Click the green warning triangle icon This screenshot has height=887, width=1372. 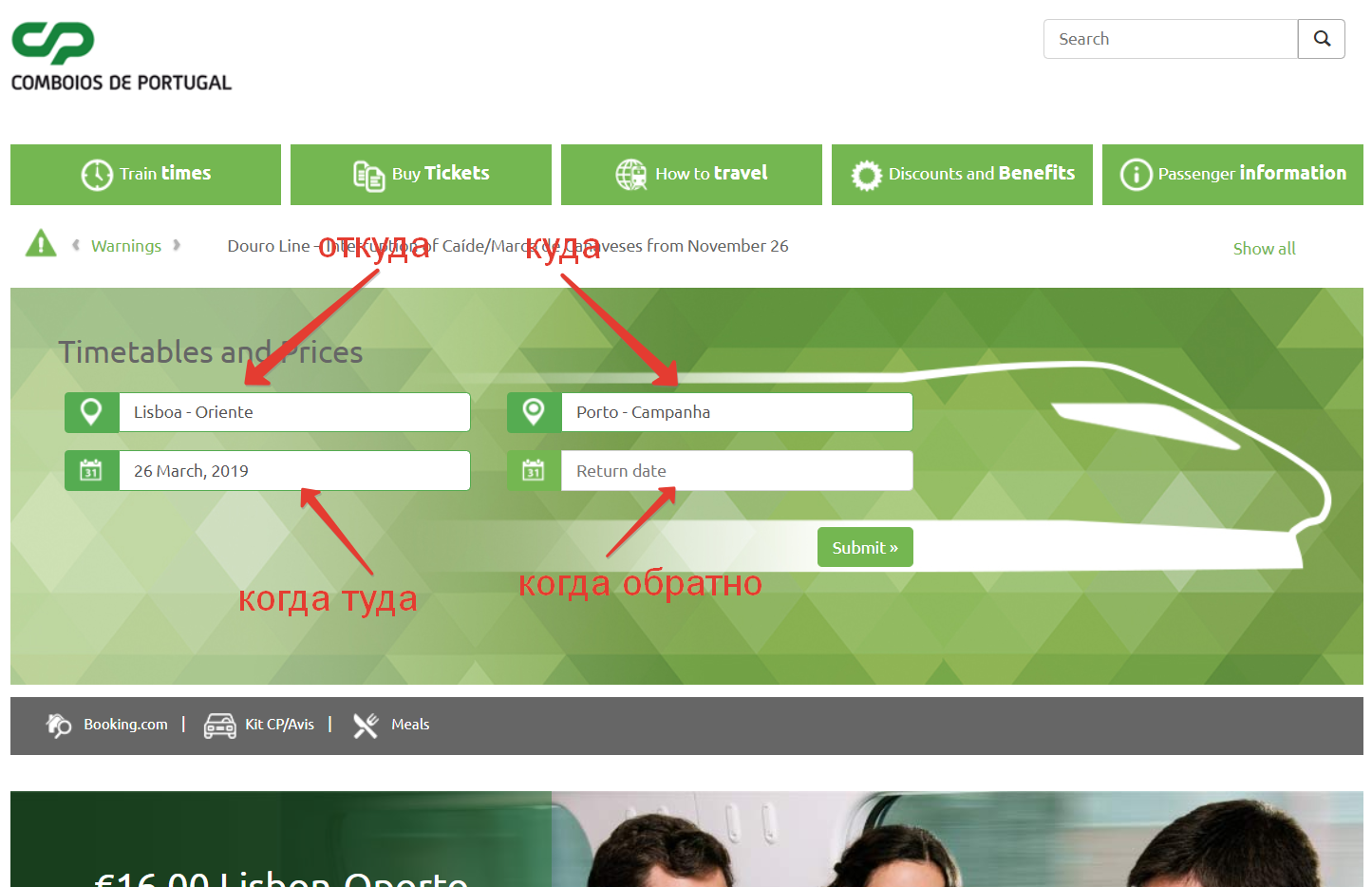point(41,243)
